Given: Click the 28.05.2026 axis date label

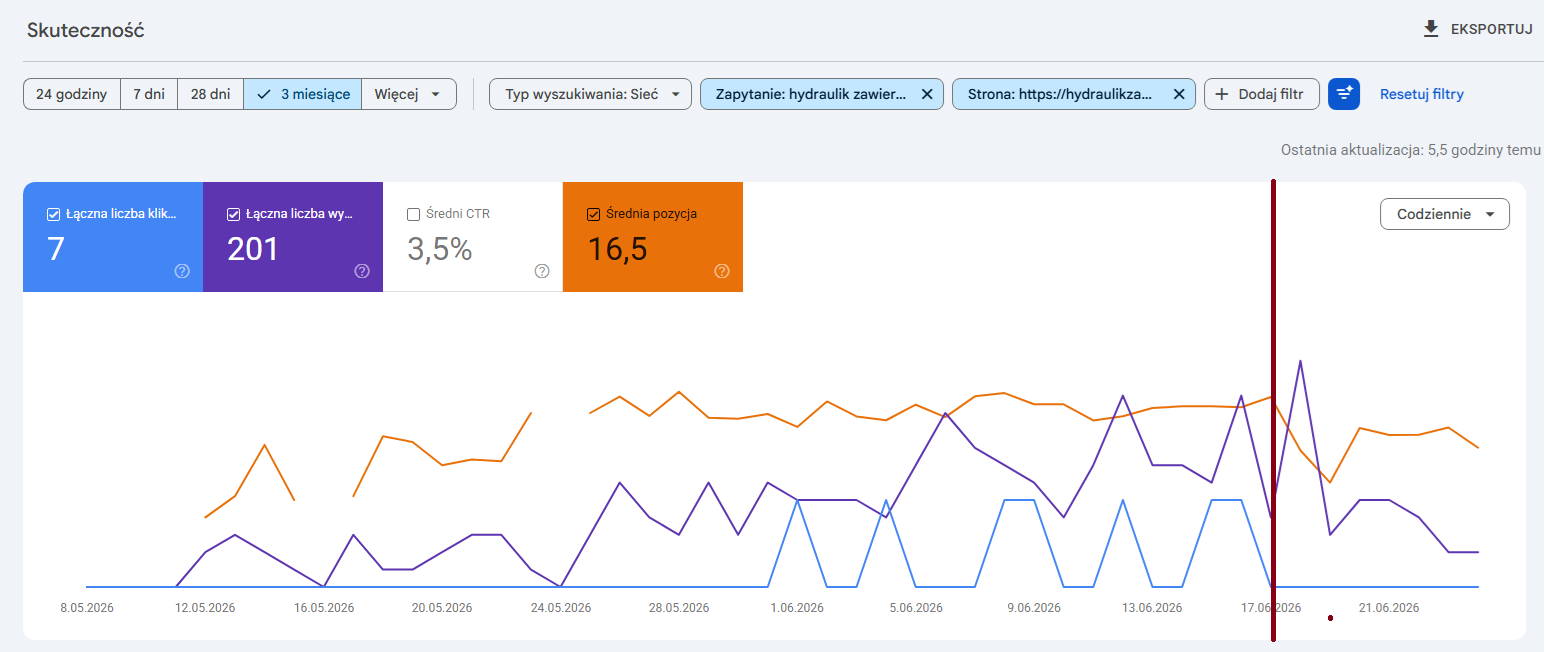Looking at the screenshot, I should coord(679,607).
